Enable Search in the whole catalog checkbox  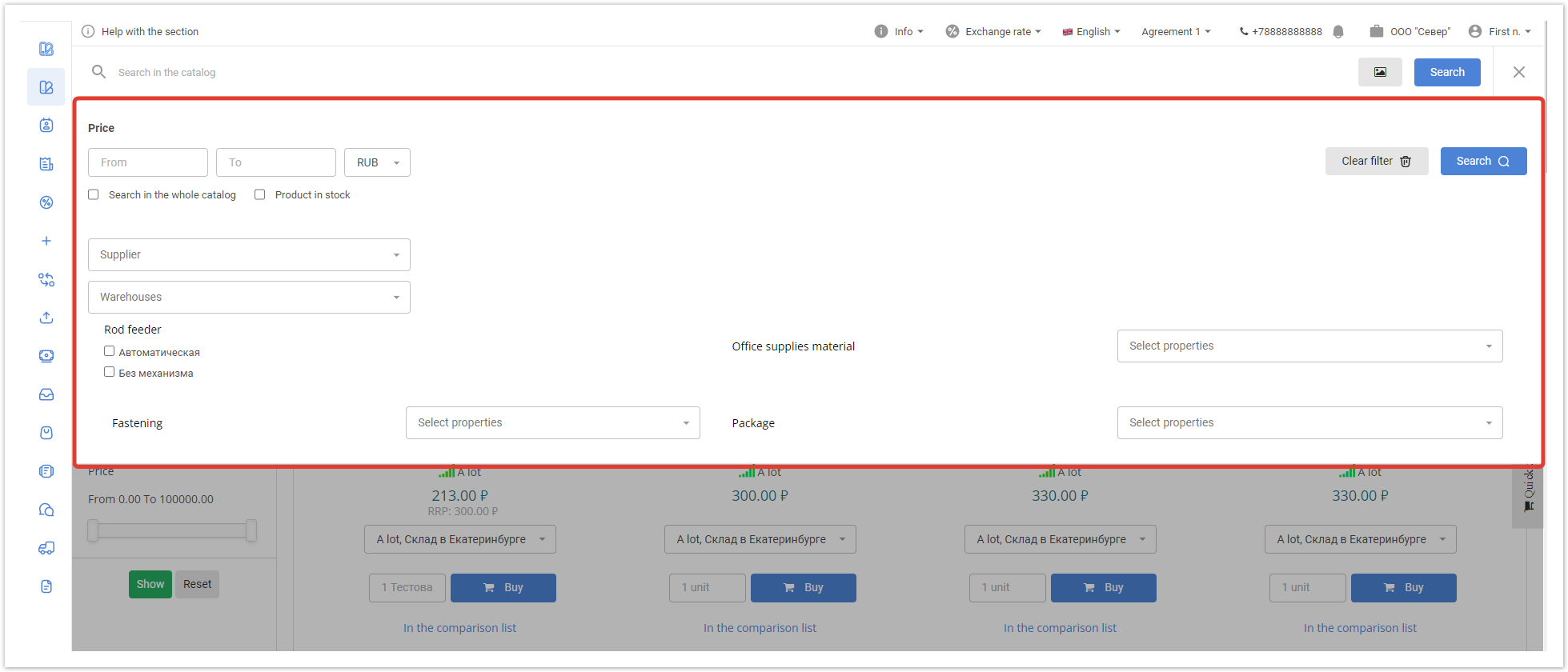tap(94, 194)
